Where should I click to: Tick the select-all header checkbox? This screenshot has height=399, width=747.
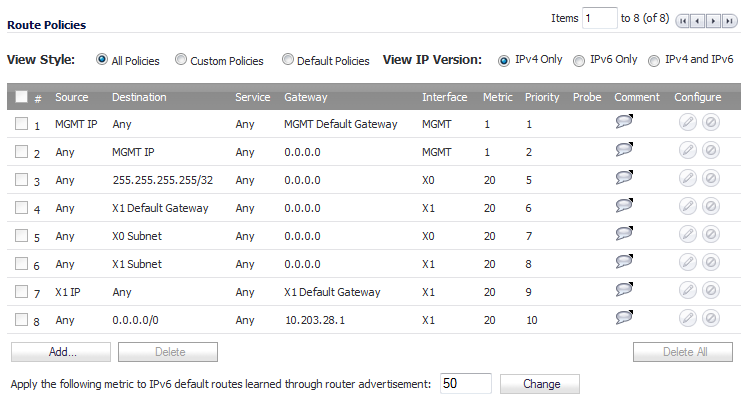21,97
